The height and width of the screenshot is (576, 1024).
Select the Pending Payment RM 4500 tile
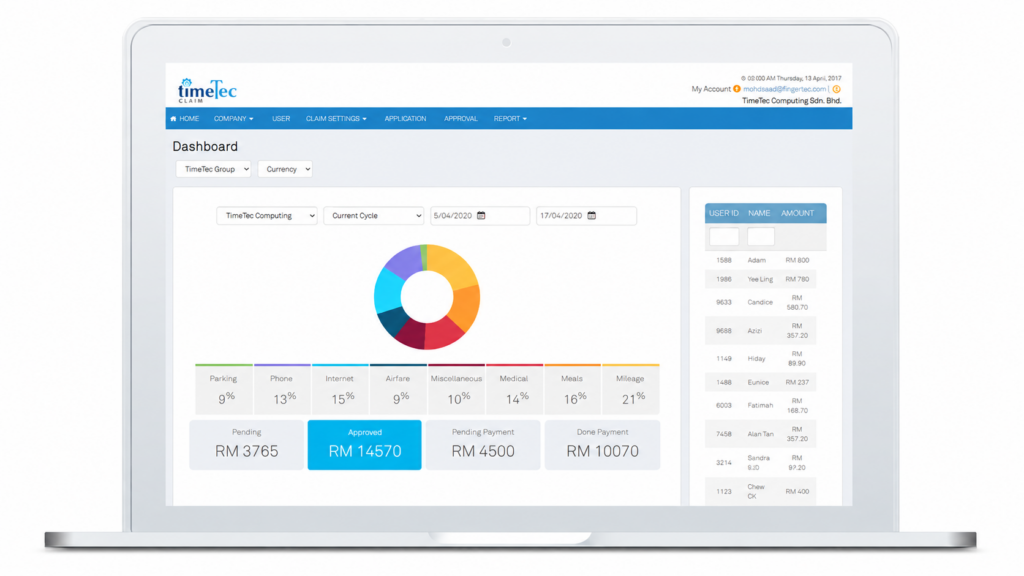click(x=483, y=445)
